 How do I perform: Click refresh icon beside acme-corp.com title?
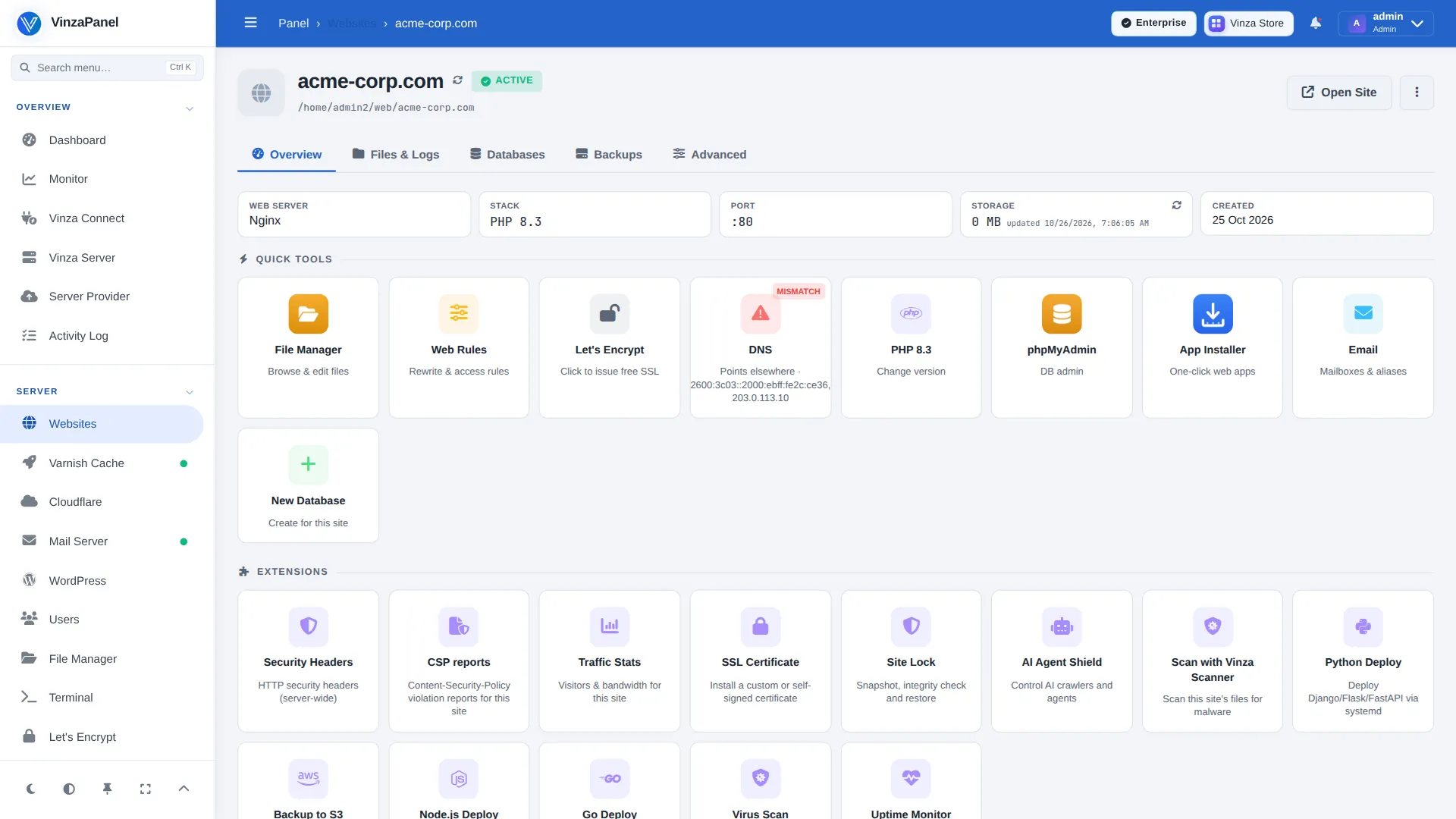[457, 80]
